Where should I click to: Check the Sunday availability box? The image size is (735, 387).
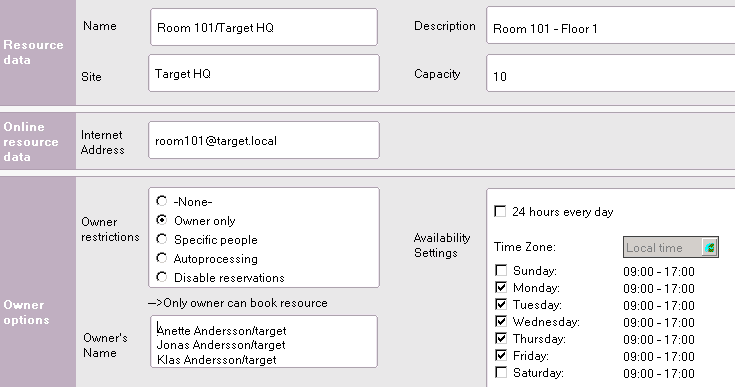tap(501, 270)
